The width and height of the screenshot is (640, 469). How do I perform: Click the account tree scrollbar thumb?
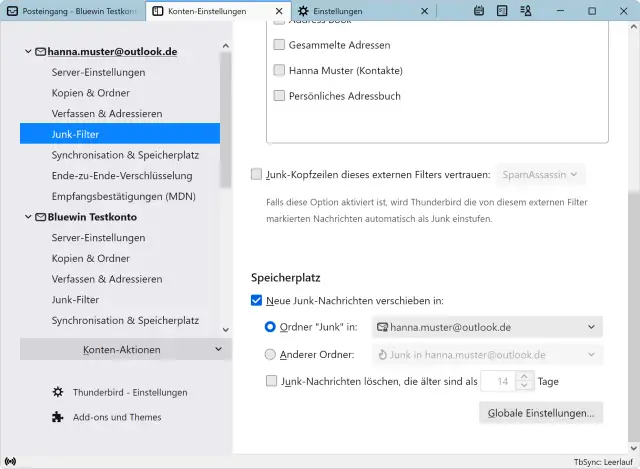[226, 120]
